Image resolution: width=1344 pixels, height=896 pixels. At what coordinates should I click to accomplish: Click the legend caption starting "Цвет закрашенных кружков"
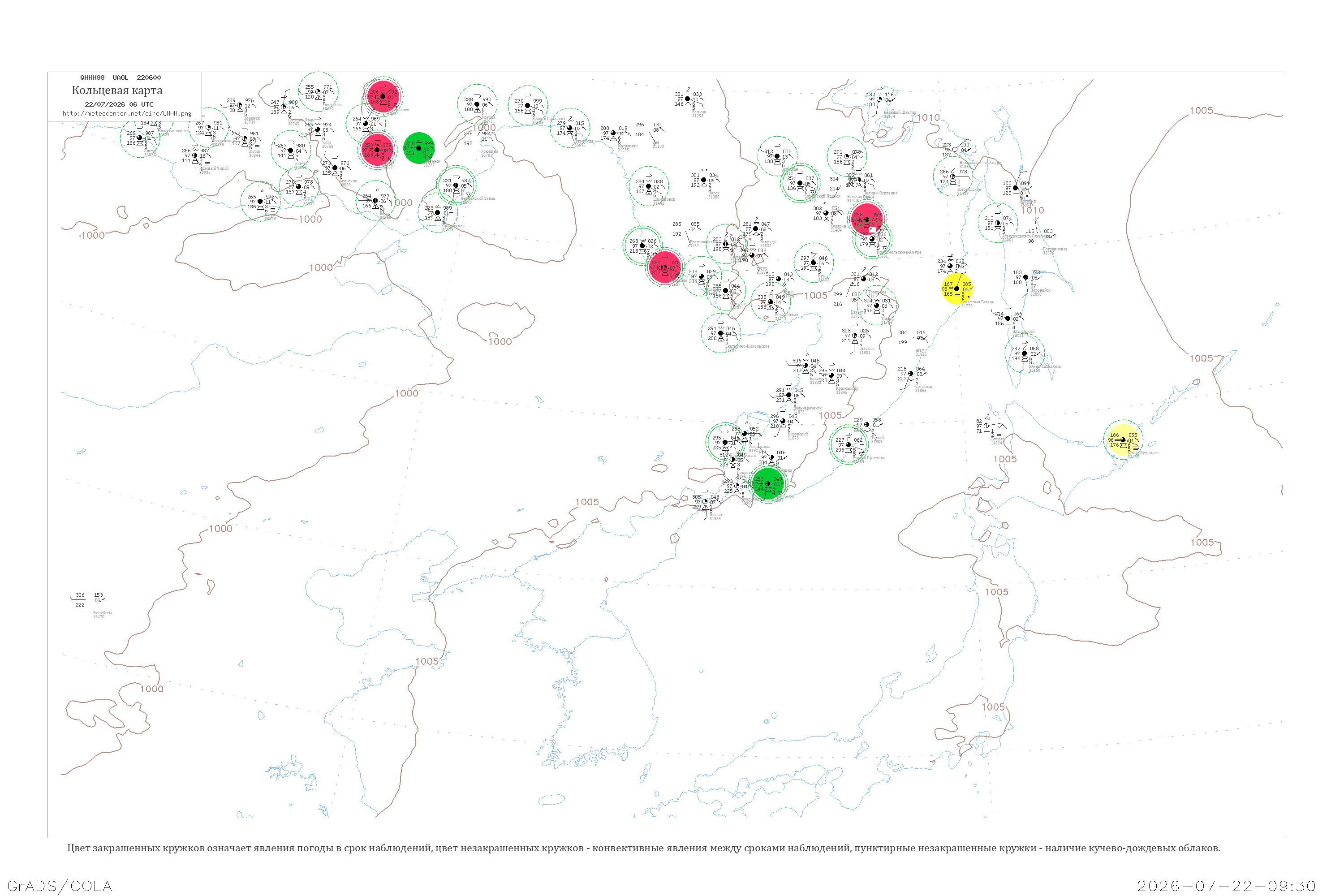(643, 848)
